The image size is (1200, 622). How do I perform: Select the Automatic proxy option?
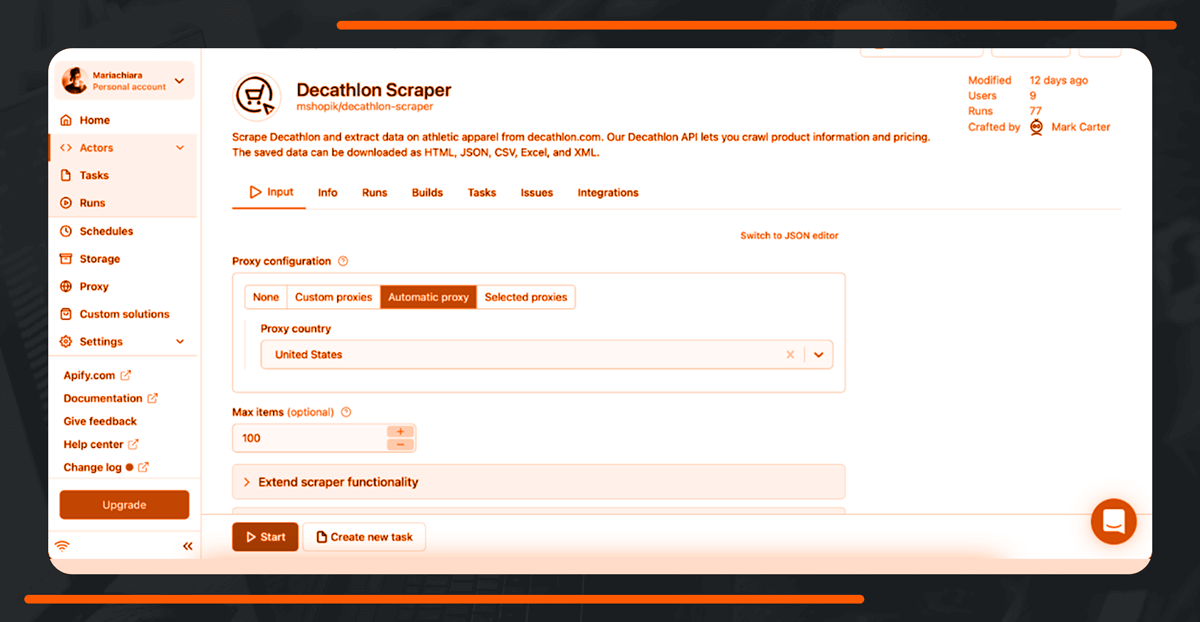point(428,297)
